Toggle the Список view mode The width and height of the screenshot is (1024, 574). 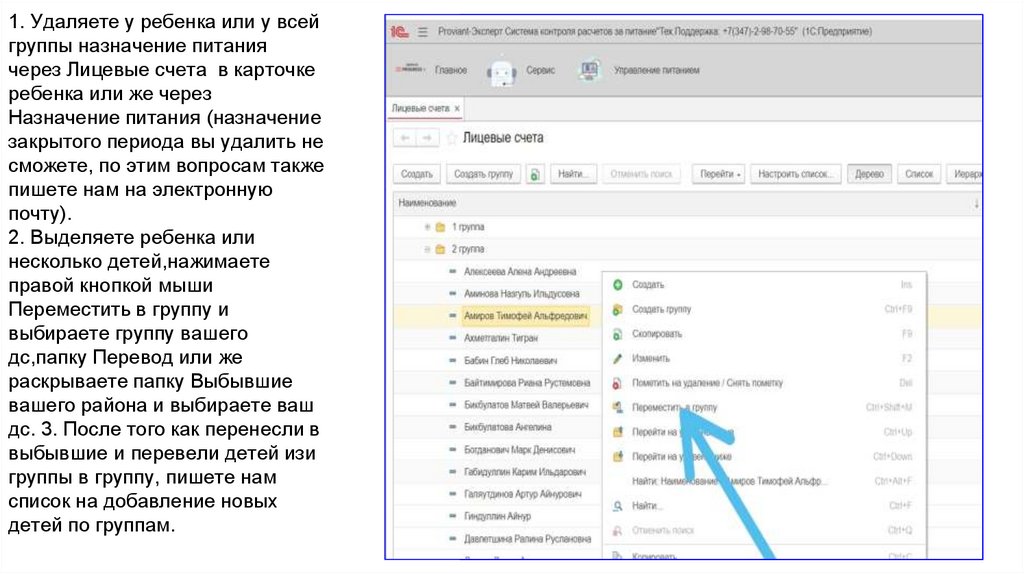pos(919,174)
